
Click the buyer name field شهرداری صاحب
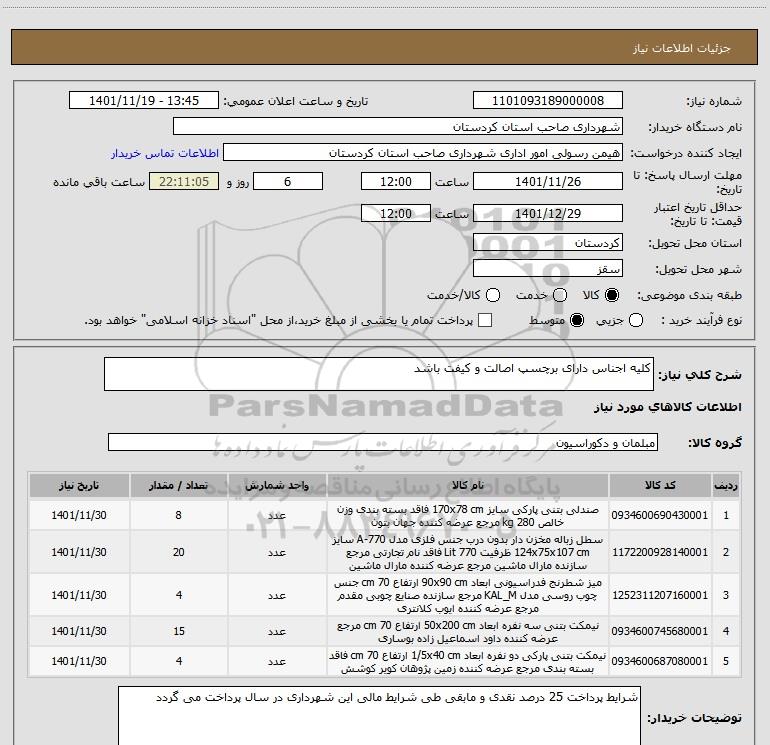[398, 127]
